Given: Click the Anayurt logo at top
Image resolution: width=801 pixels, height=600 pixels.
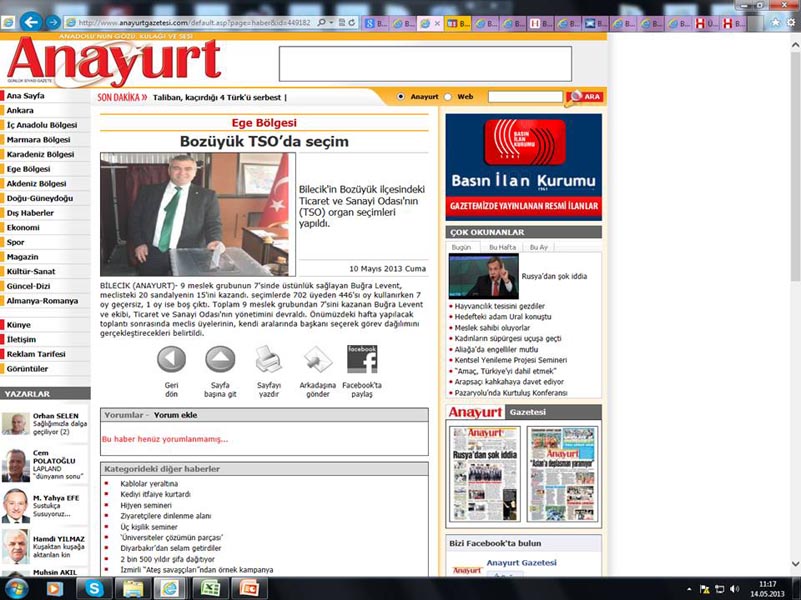Looking at the screenshot, I should point(114,62).
